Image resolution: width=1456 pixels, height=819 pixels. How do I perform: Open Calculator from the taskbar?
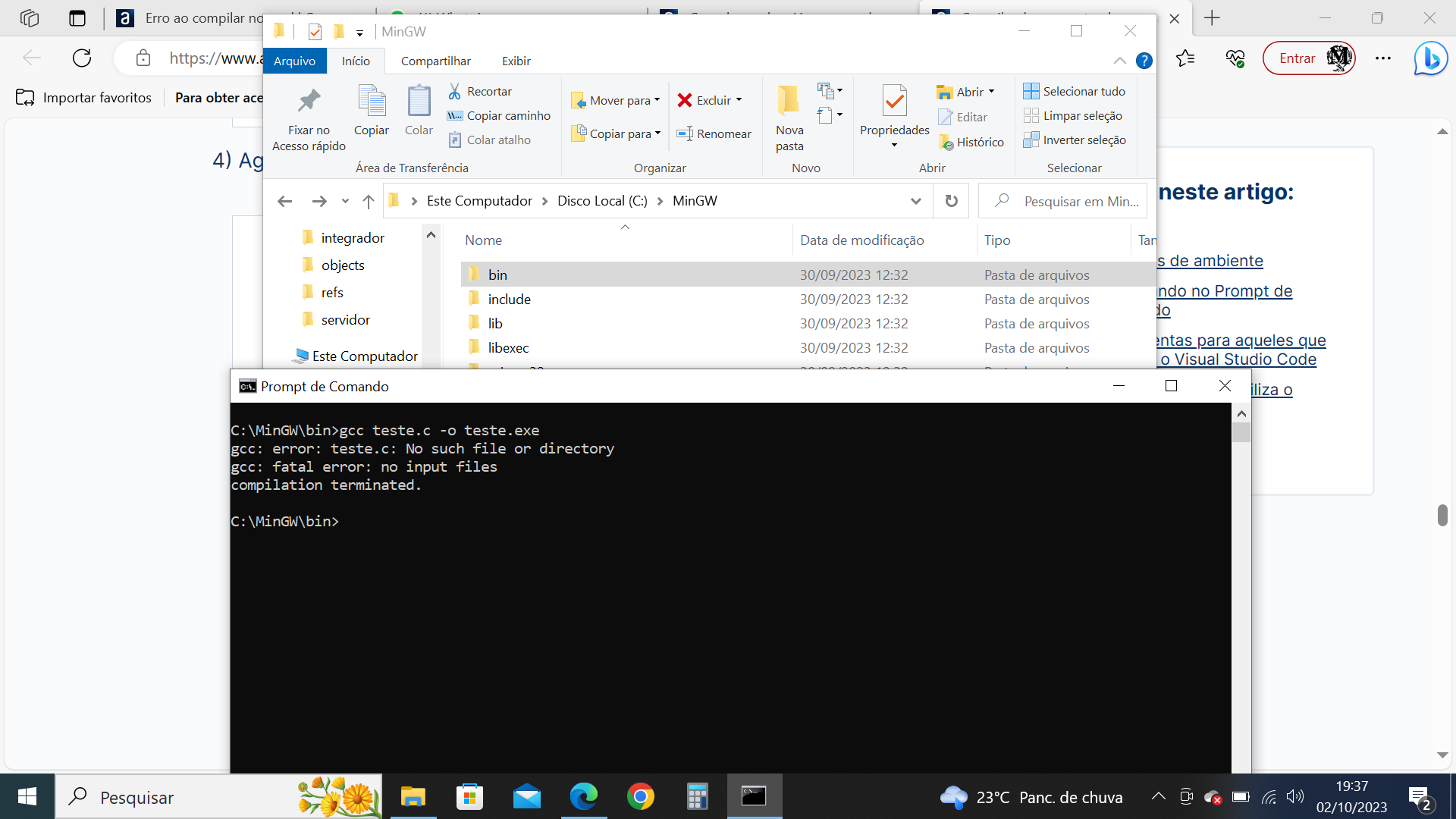point(697,797)
